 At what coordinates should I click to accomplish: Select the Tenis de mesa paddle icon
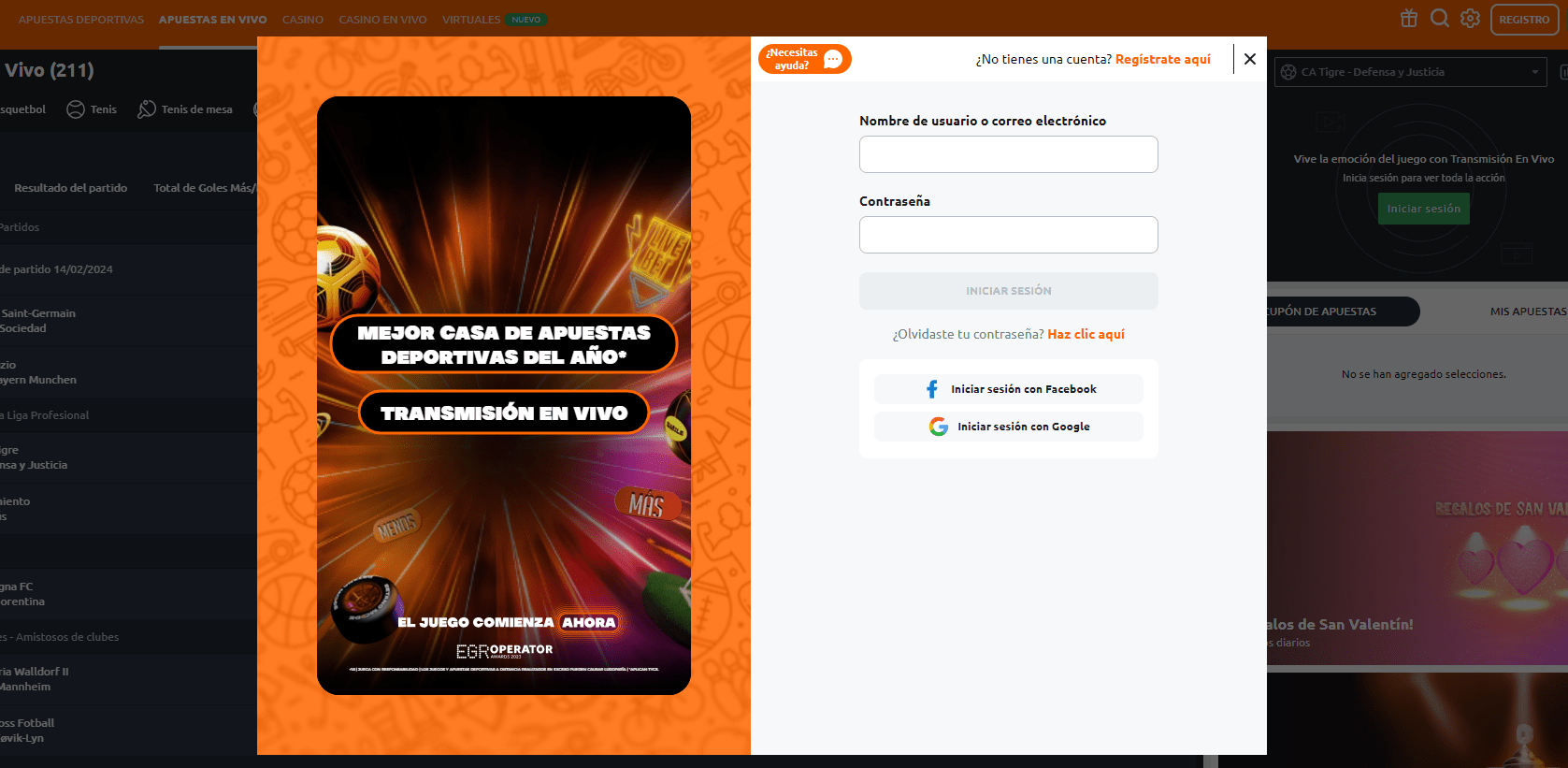pos(147,109)
